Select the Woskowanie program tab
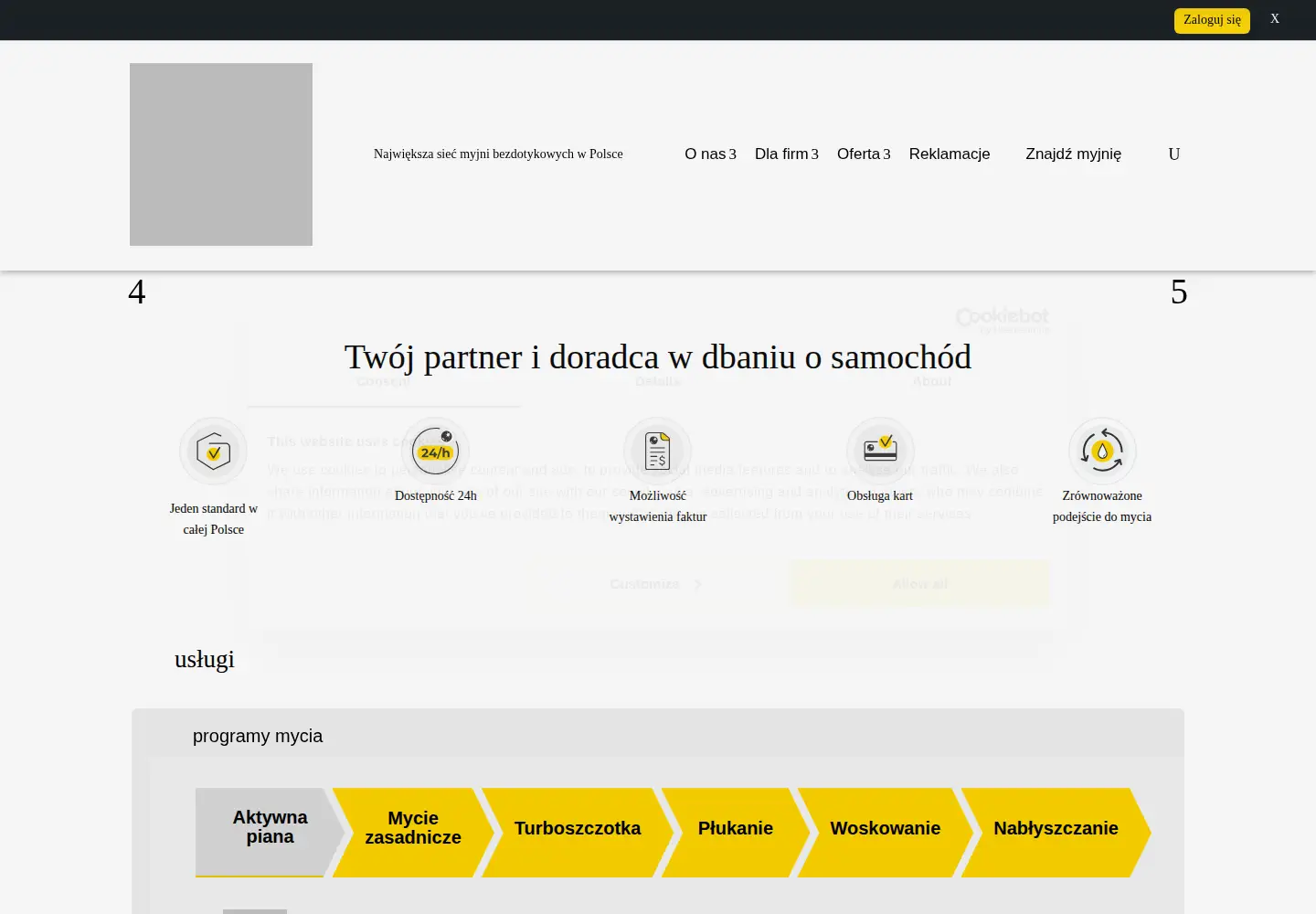The width and height of the screenshot is (1316, 914). [x=886, y=832]
